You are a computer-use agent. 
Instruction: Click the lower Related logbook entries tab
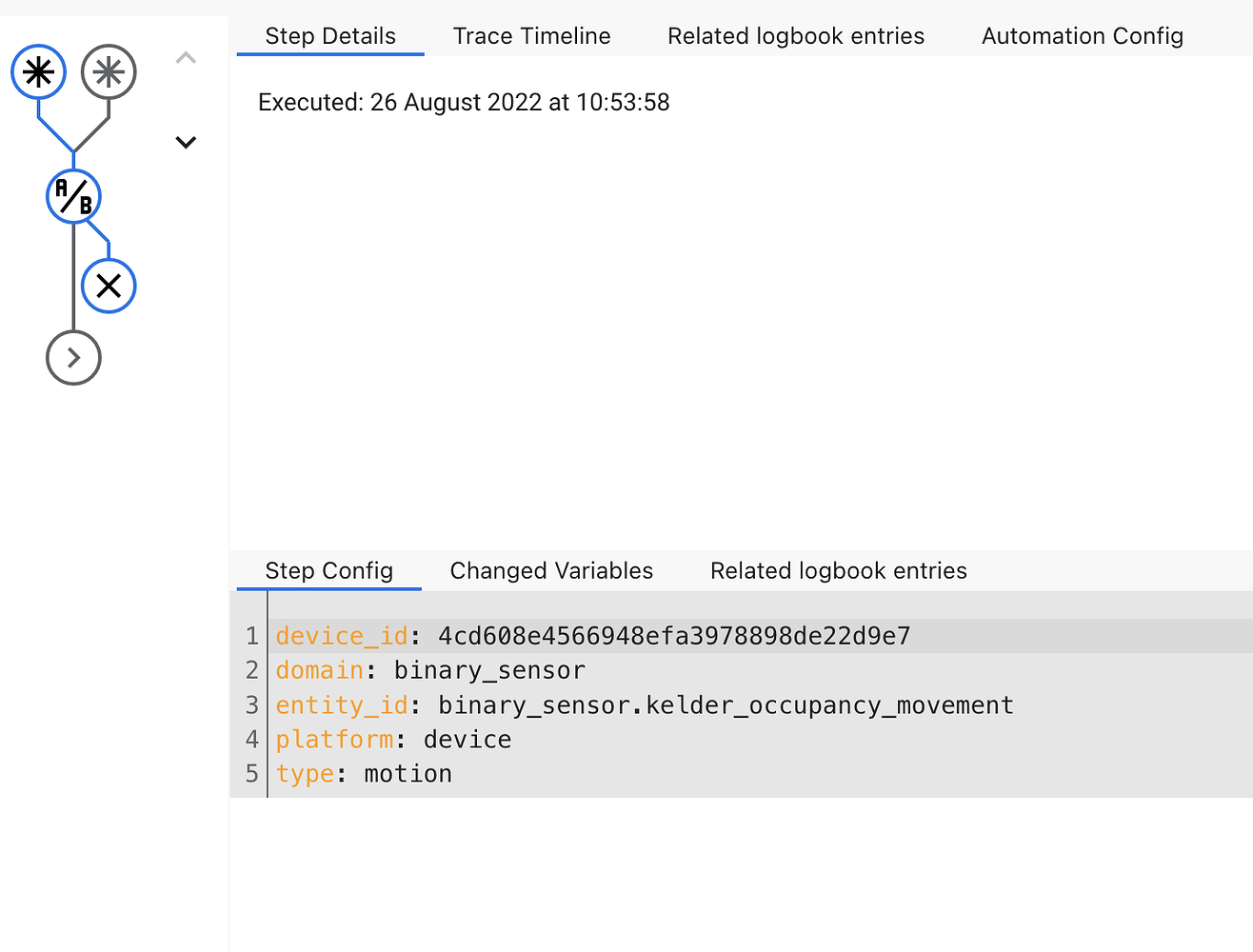(x=838, y=570)
